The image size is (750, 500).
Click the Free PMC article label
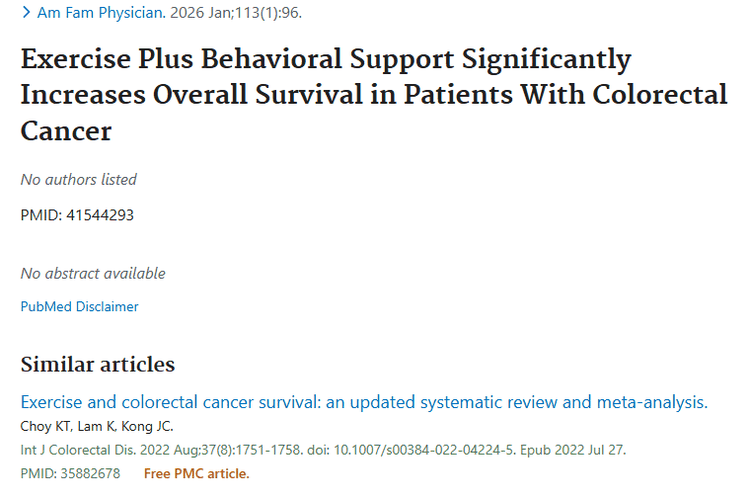(x=196, y=473)
